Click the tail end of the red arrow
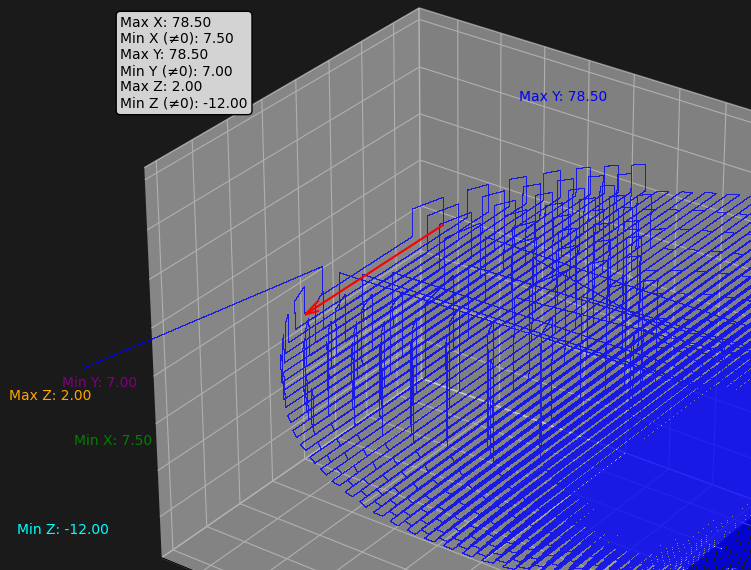The image size is (751, 570). coord(442,225)
